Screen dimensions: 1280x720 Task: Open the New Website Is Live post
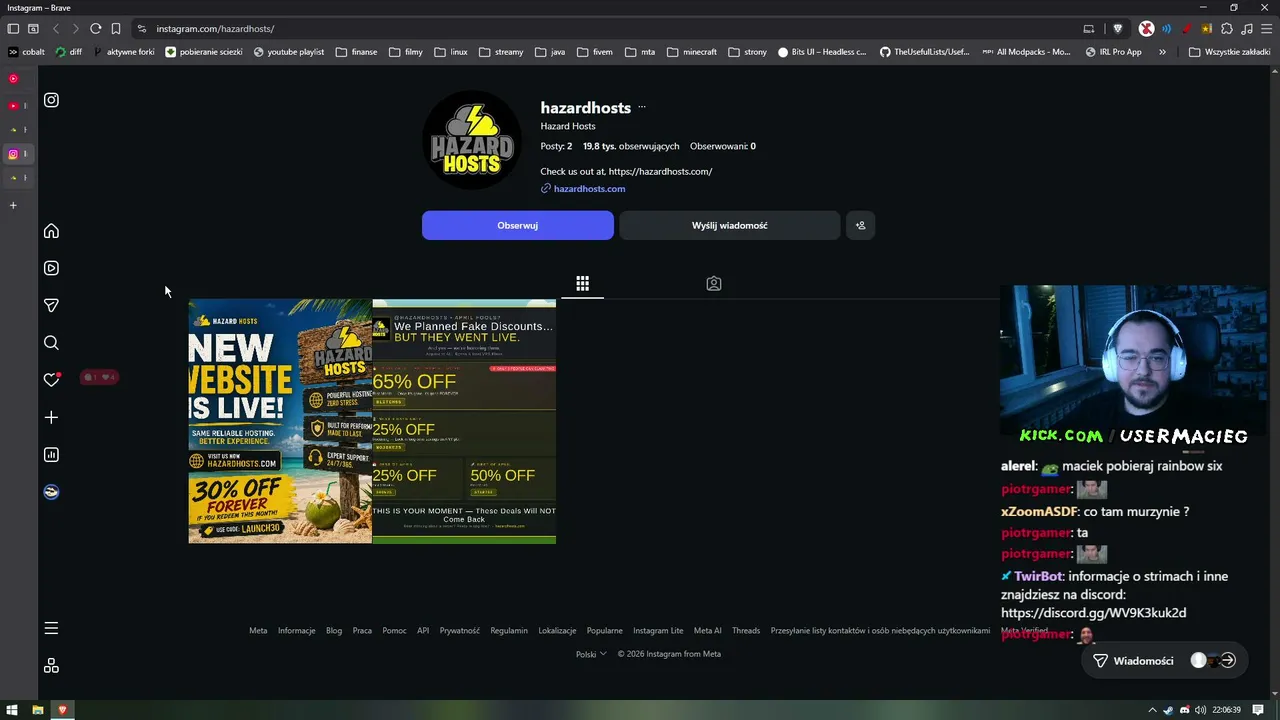(280, 421)
